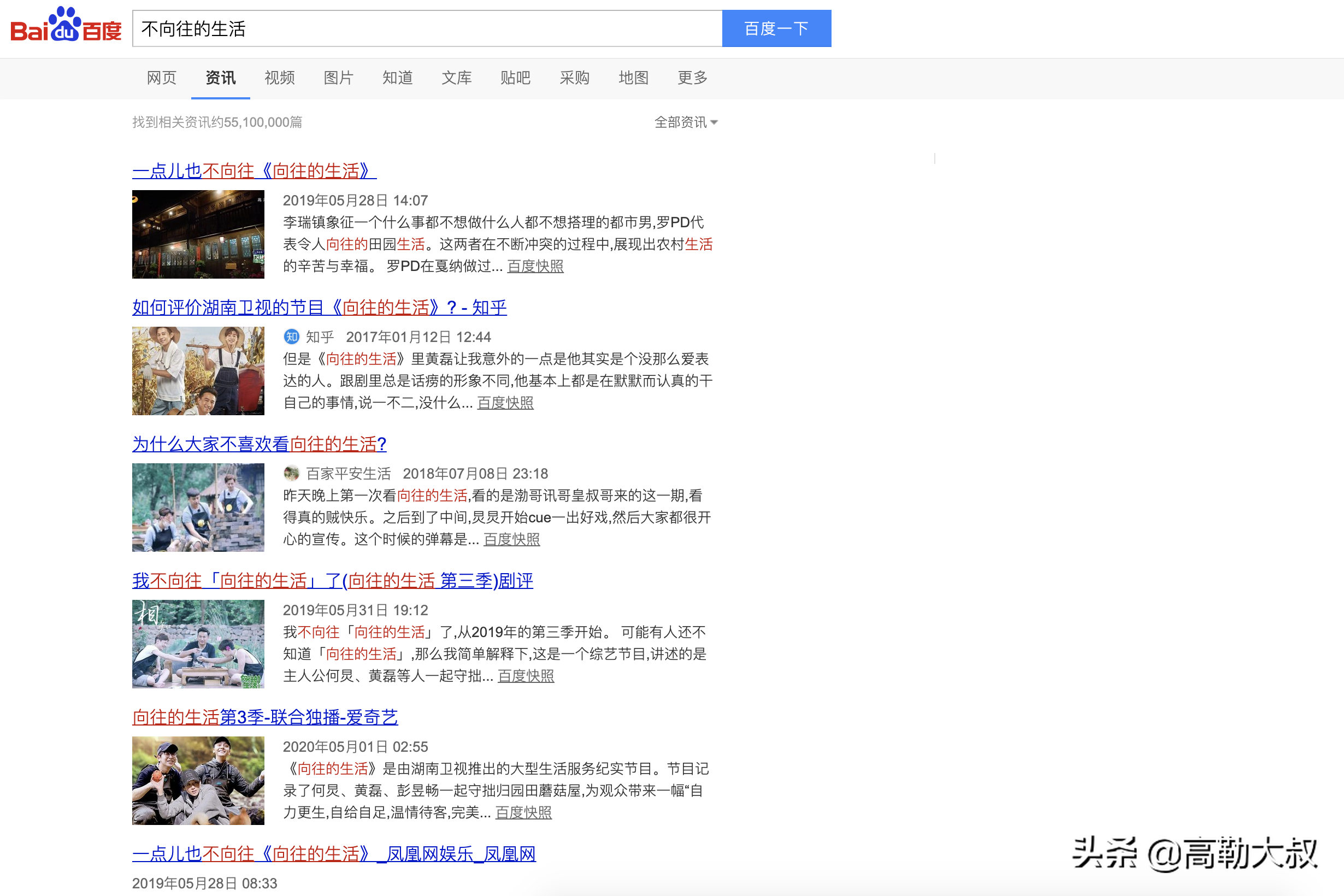The height and width of the screenshot is (896, 1344).
Task: Open the 采购 tab
Action: pyautogui.click(x=574, y=78)
